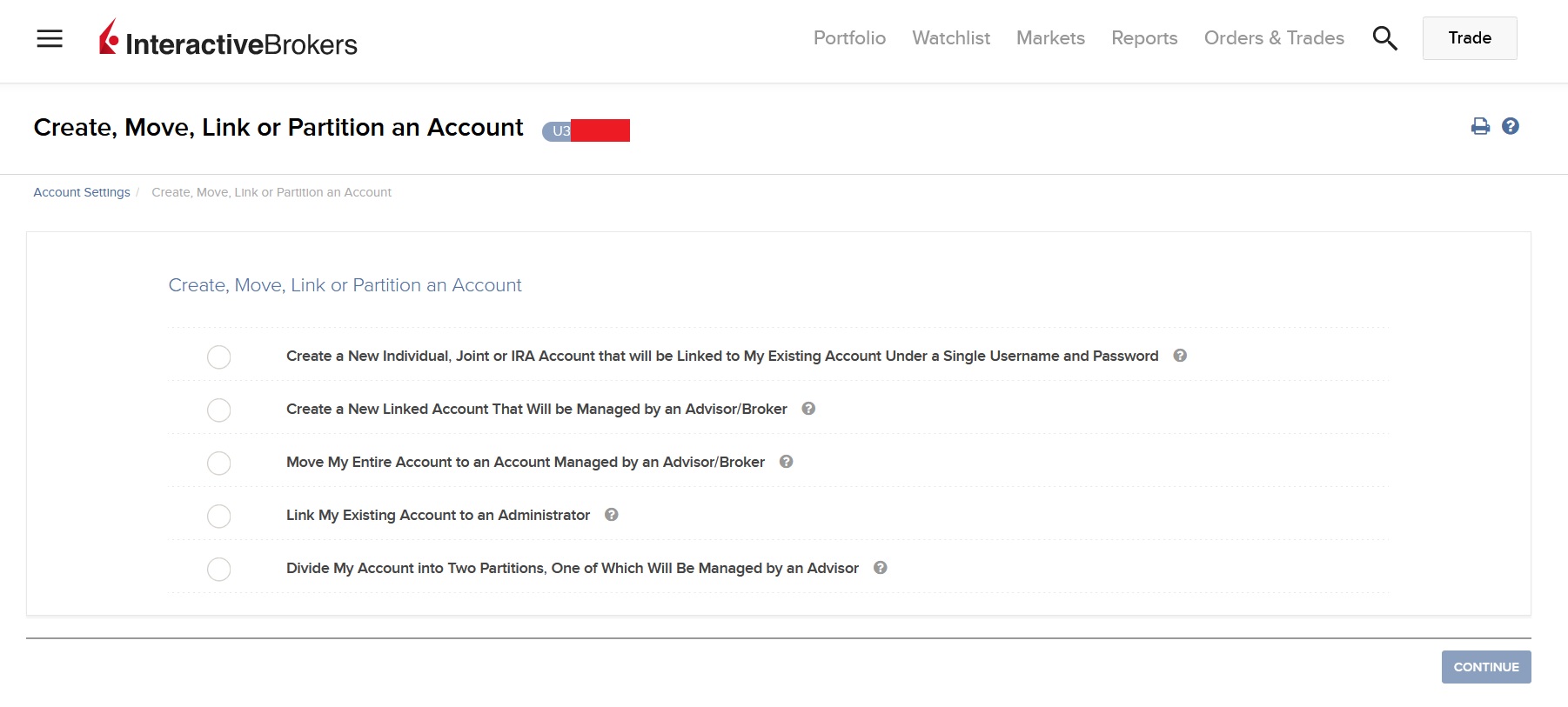The width and height of the screenshot is (1568, 707).
Task: Select Create New Linked Account Managed by Advisor
Action: (219, 410)
